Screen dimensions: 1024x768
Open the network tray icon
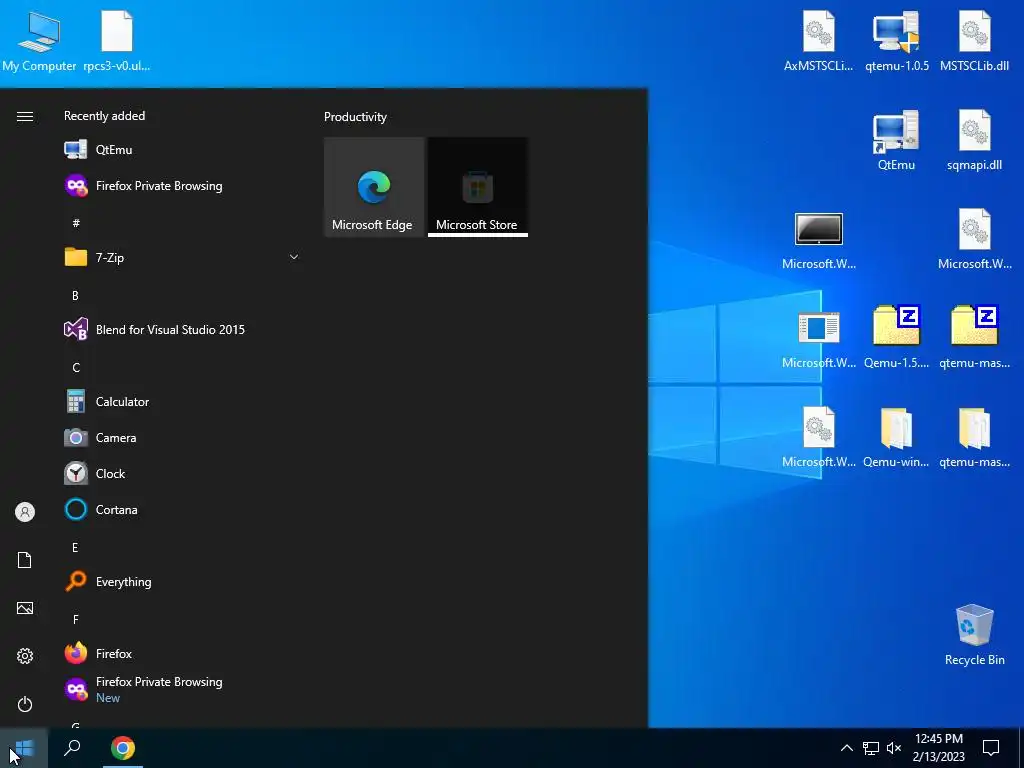click(x=871, y=748)
